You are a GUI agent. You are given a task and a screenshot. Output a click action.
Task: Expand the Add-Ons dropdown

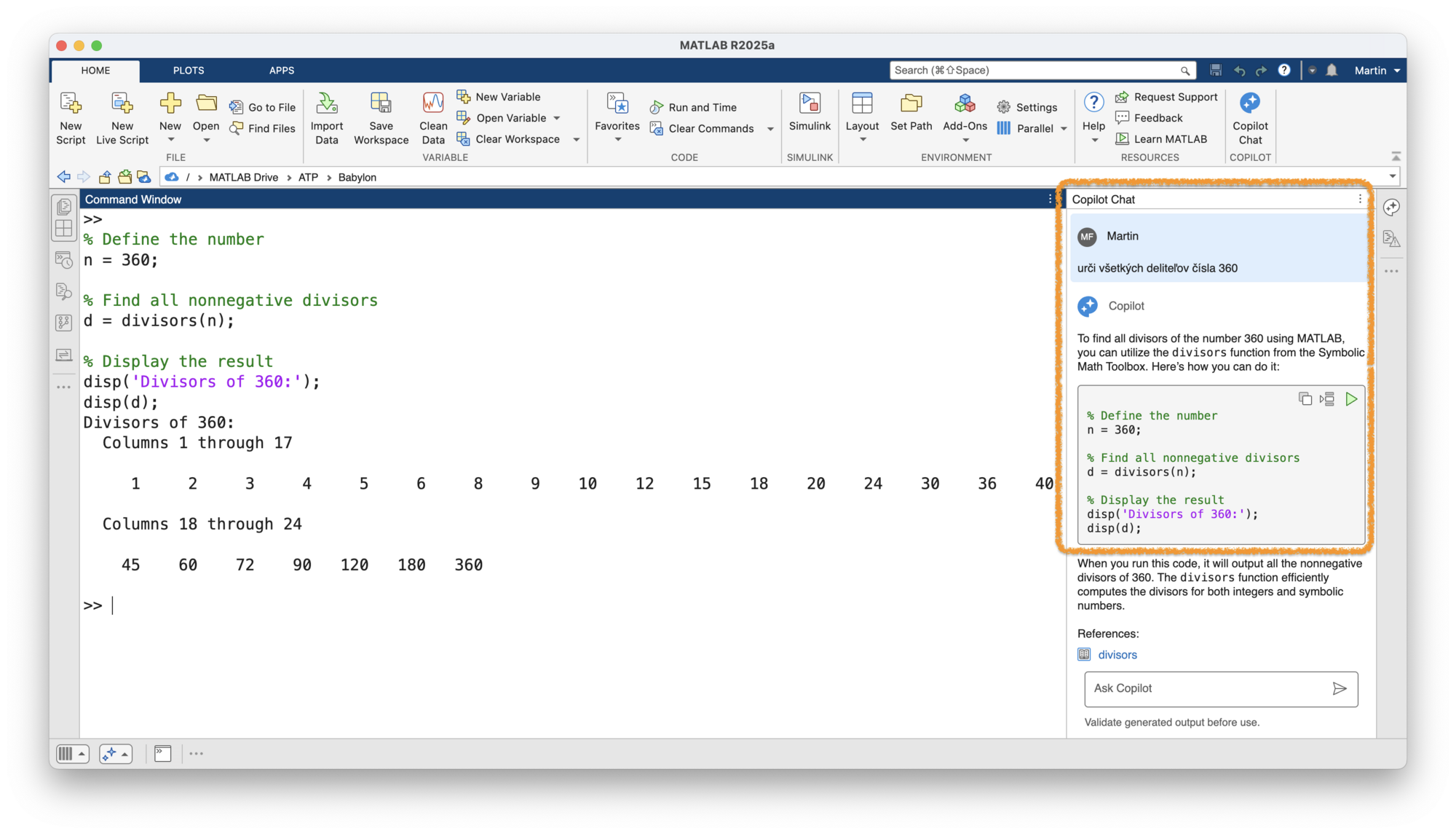[965, 140]
